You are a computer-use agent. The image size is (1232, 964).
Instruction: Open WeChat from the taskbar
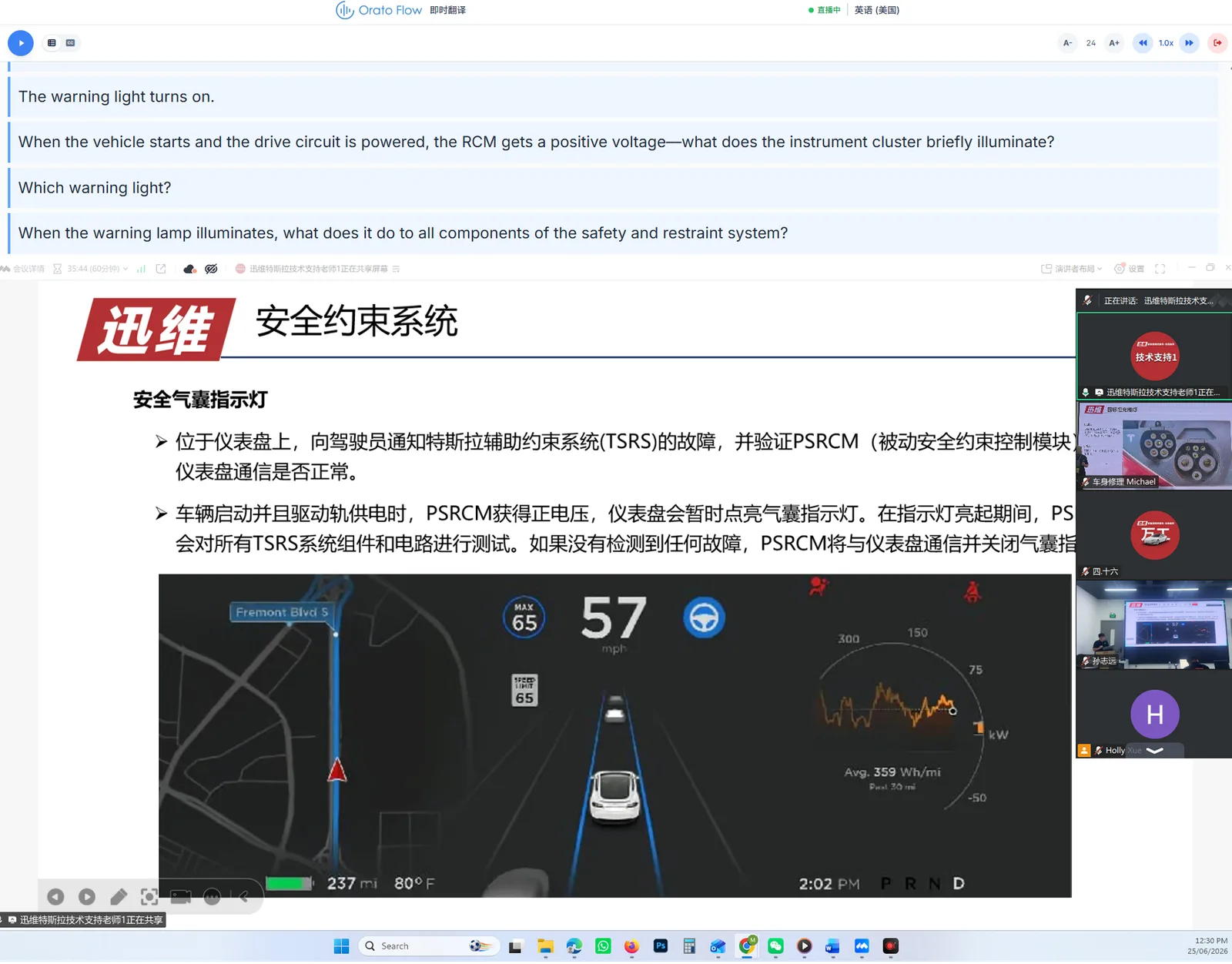coord(775,946)
